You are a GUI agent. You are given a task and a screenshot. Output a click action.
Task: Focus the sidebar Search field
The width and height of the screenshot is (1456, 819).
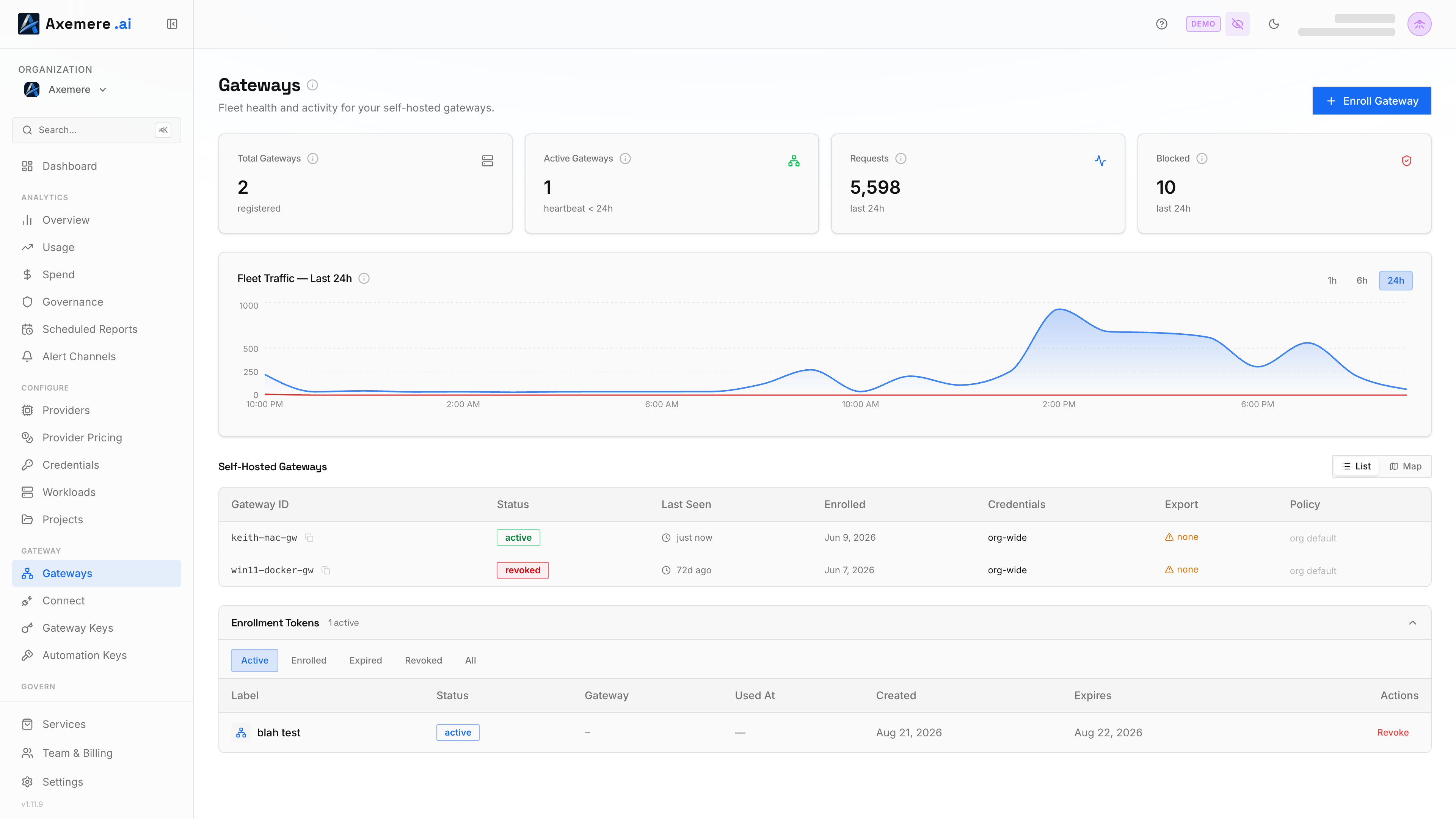point(97,130)
